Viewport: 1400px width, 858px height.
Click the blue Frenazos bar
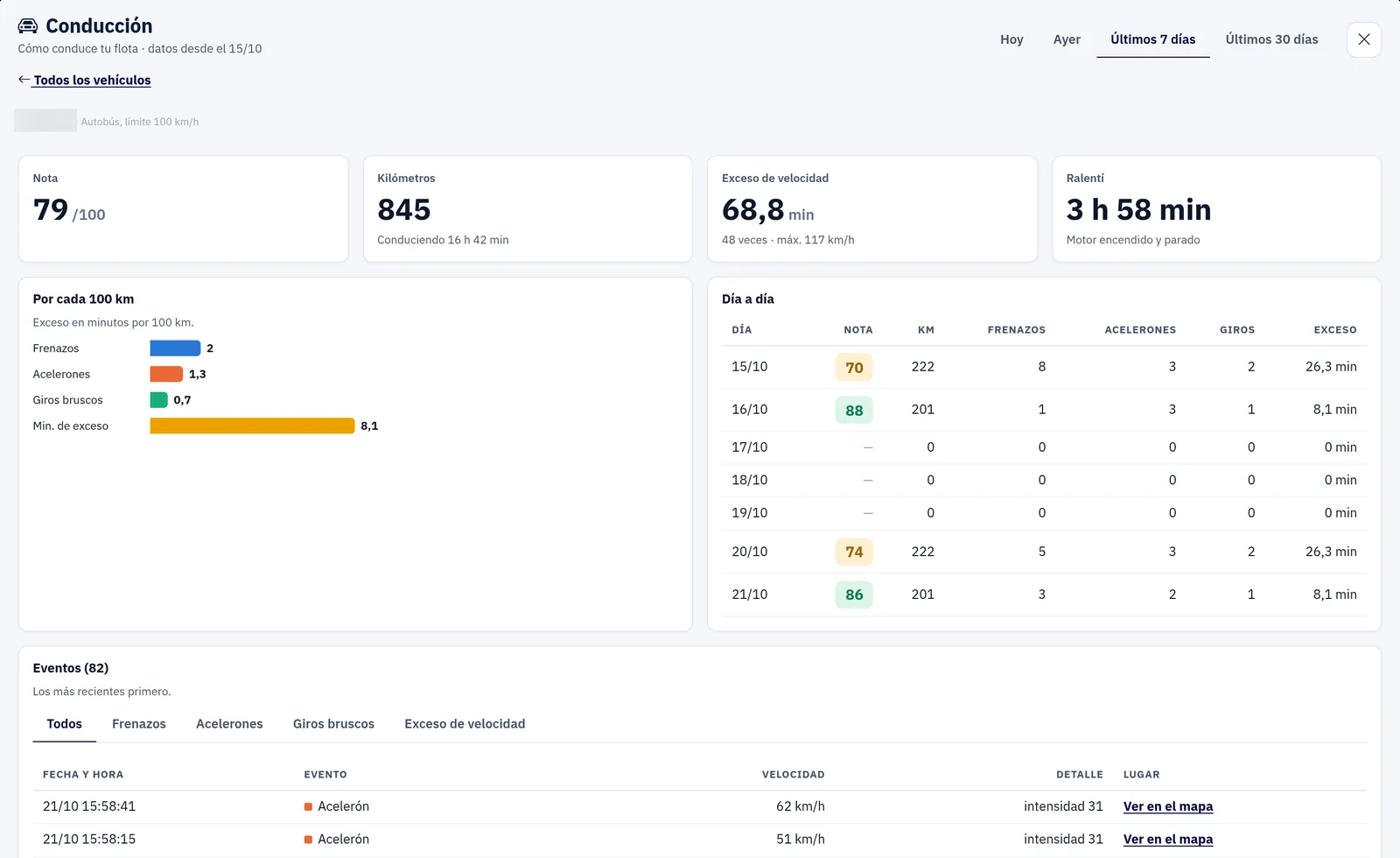[x=175, y=348]
